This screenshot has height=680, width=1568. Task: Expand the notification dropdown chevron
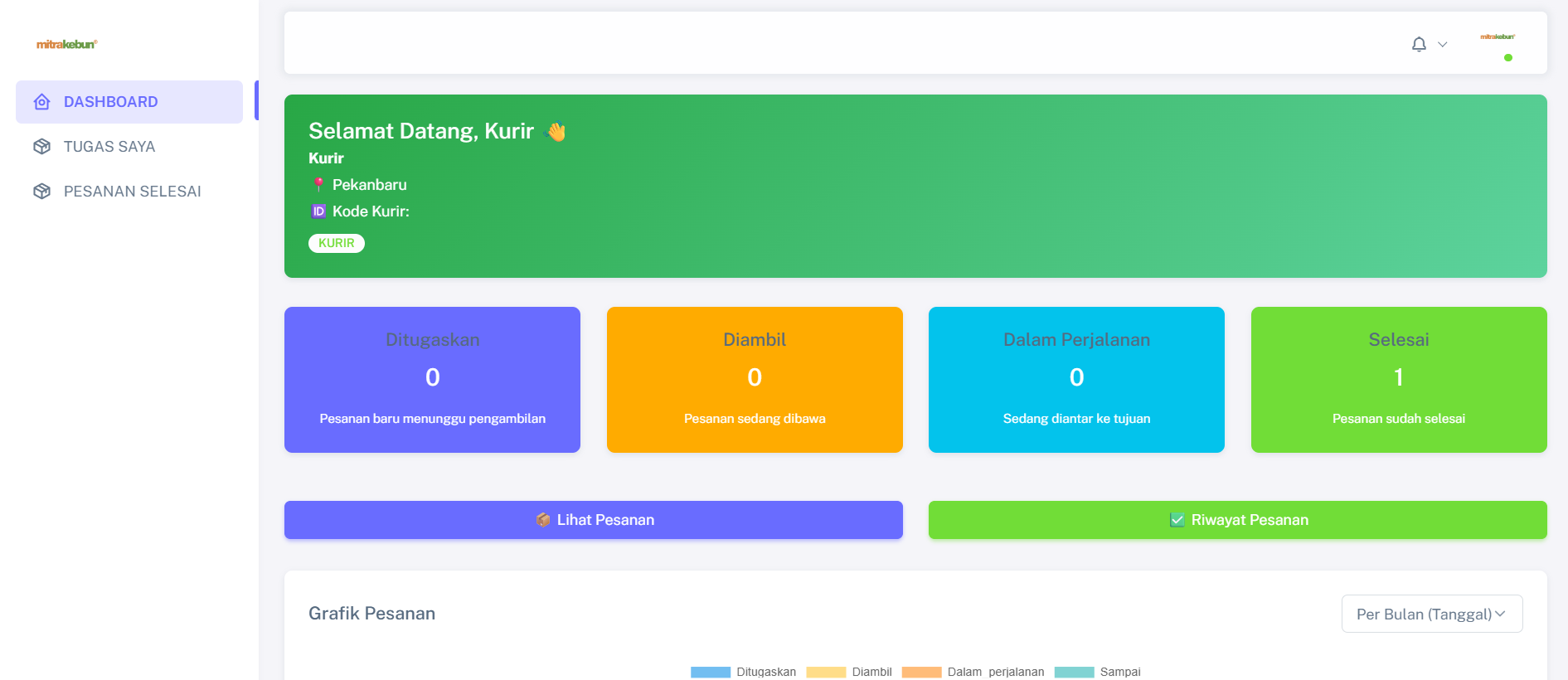[1443, 45]
